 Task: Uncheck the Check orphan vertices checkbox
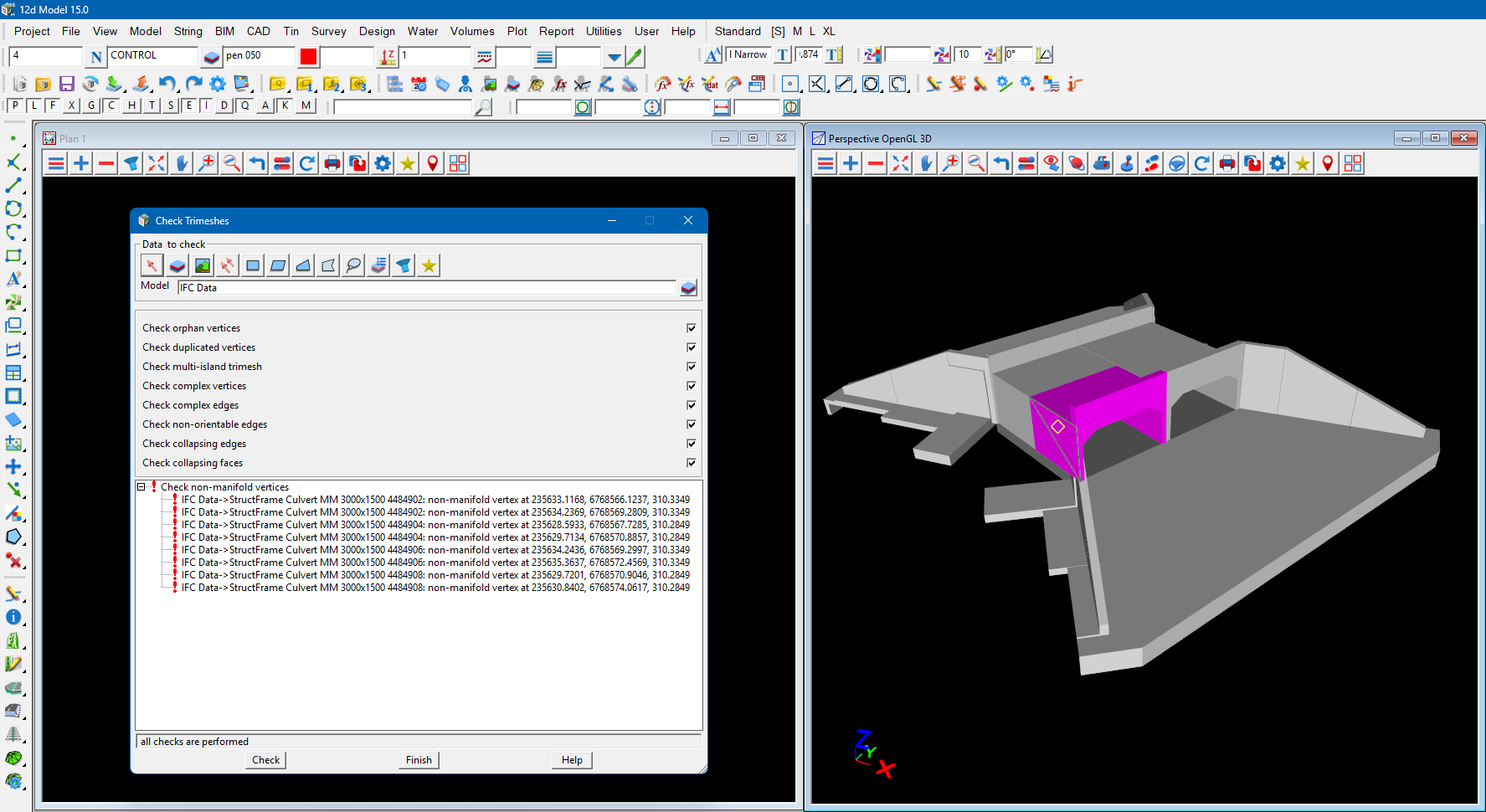point(692,328)
